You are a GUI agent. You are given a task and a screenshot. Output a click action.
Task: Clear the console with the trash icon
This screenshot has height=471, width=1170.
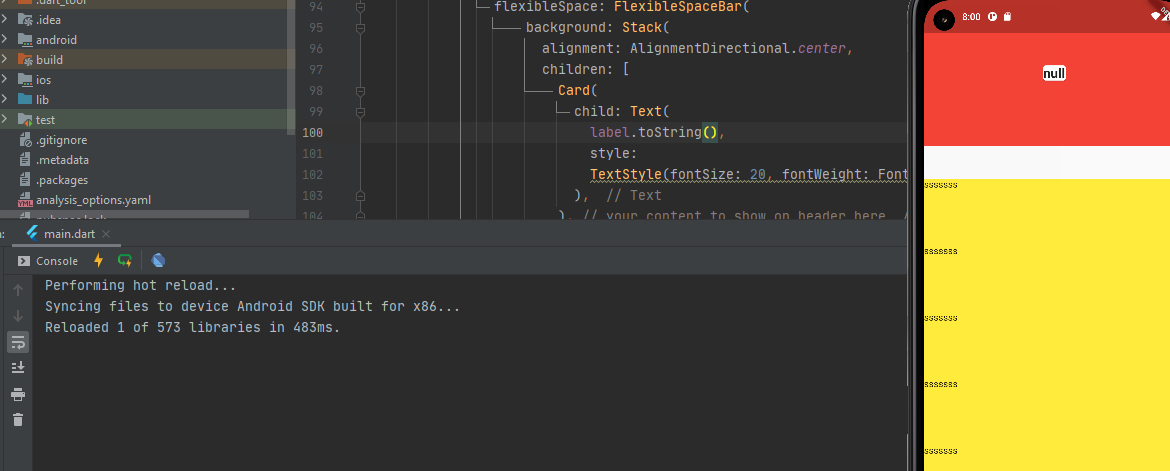19,419
